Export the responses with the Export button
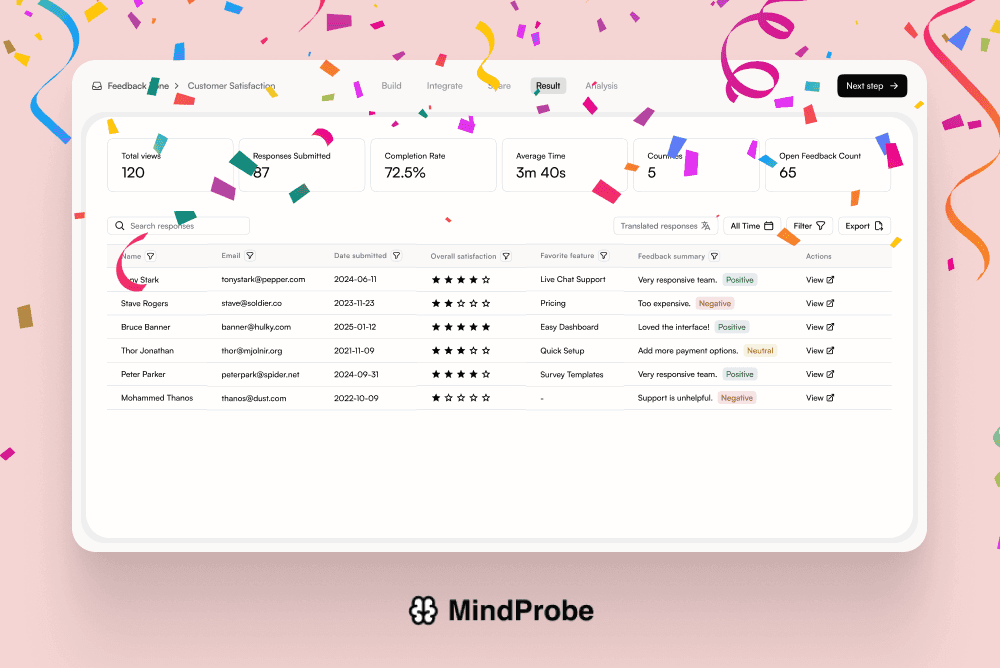This screenshot has width=1000, height=668. [x=864, y=226]
